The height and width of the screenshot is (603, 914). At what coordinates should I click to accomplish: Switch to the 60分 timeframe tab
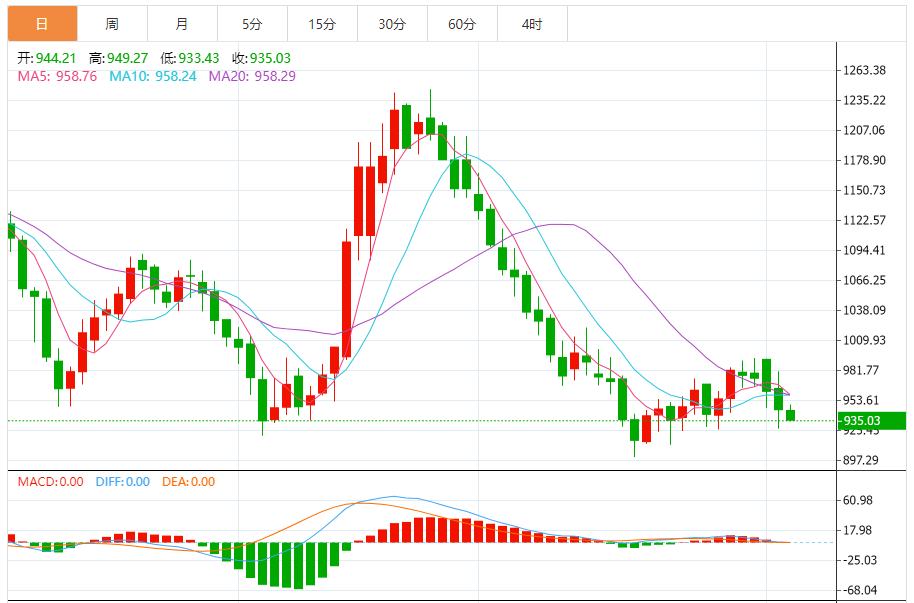click(462, 24)
